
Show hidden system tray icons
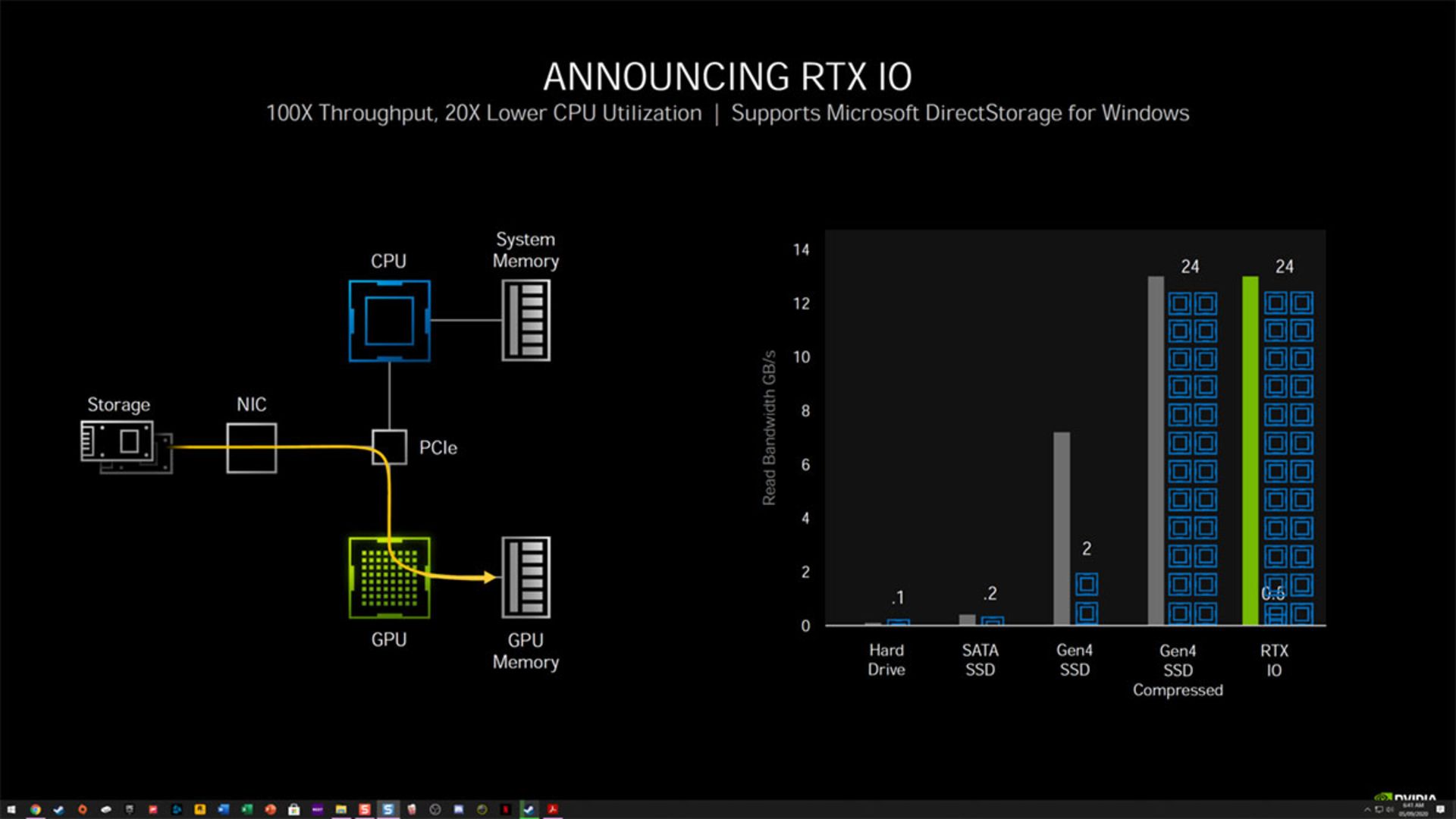click(x=1367, y=810)
